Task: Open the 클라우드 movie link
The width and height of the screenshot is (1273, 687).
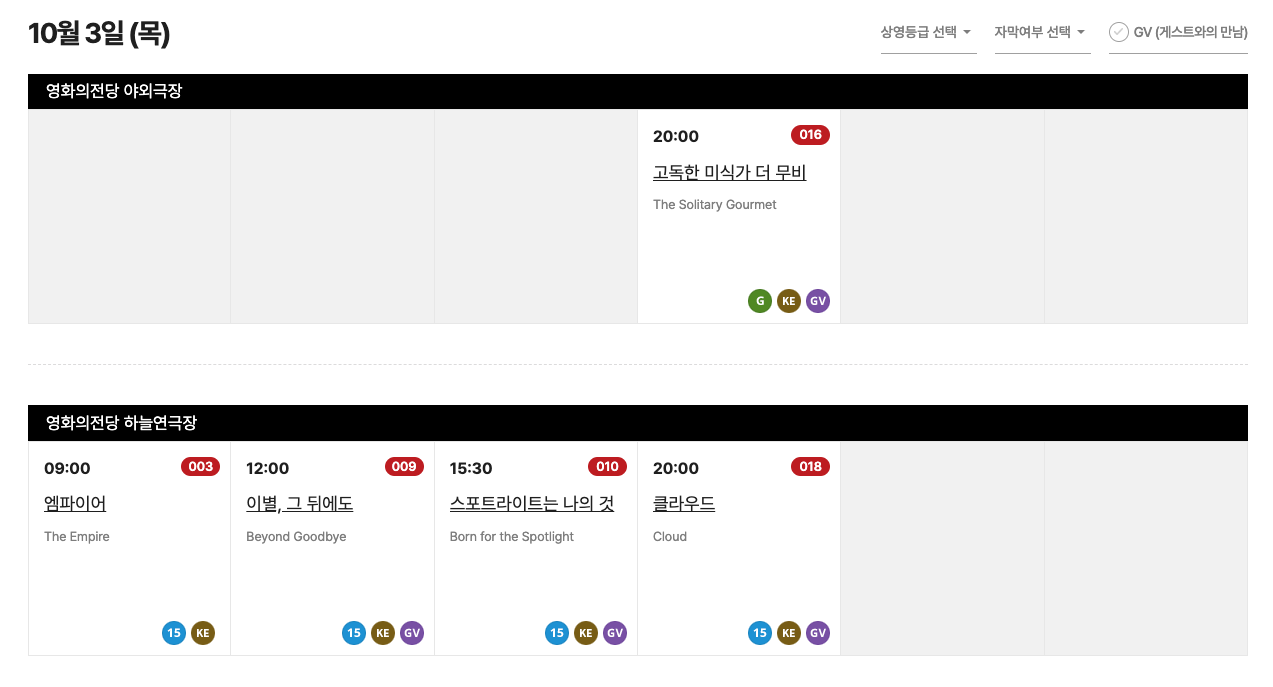Action: 684,504
